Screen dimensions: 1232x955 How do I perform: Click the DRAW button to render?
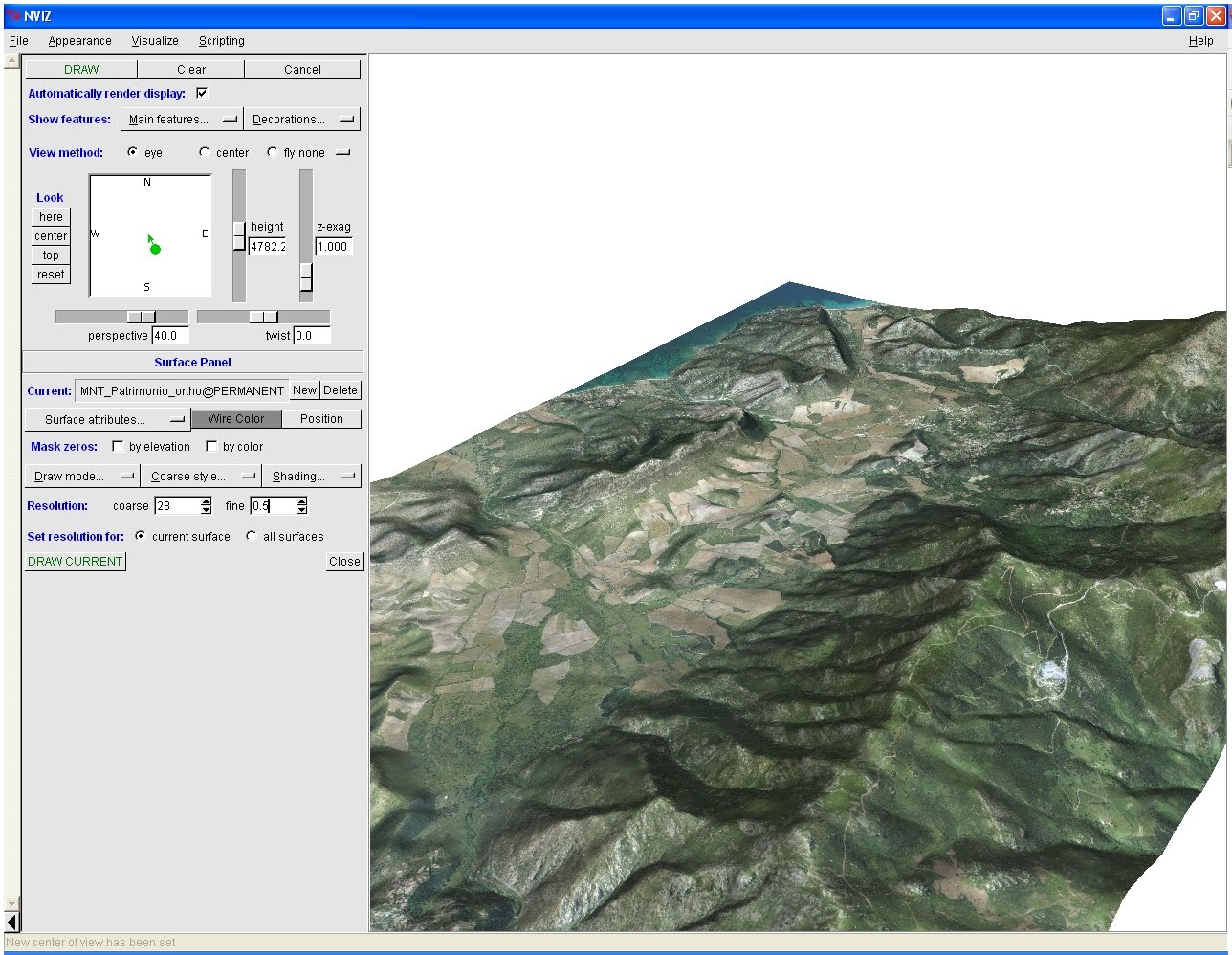pyautogui.click(x=81, y=69)
